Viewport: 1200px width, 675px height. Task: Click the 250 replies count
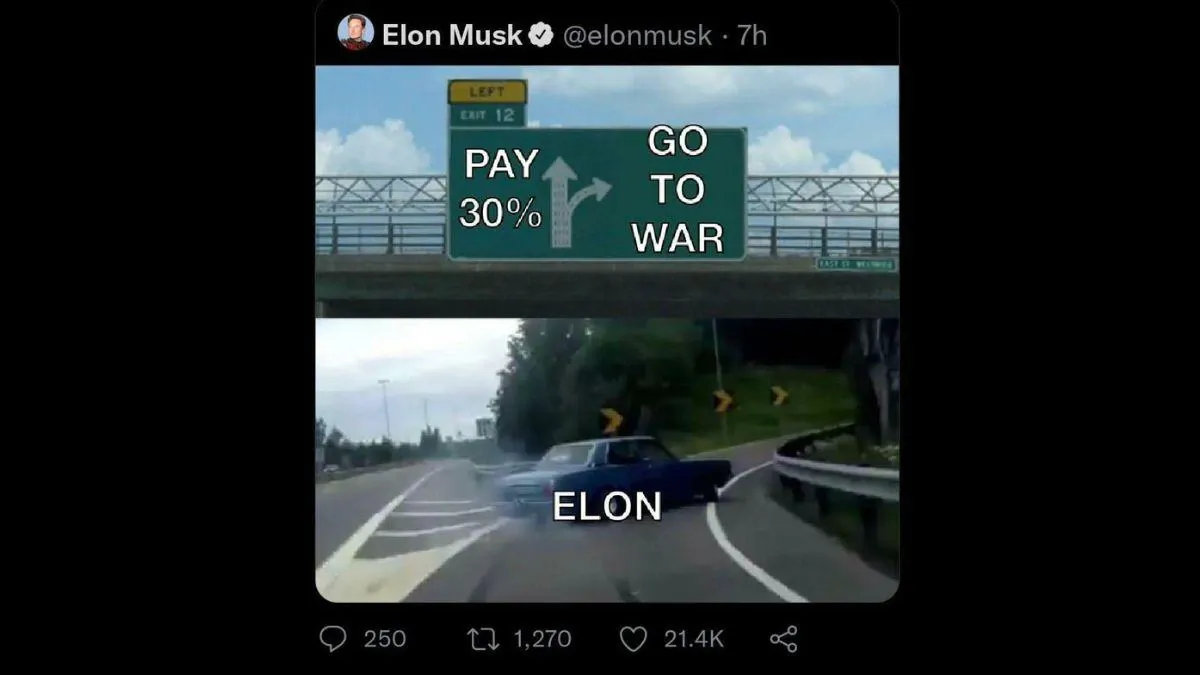coord(385,638)
